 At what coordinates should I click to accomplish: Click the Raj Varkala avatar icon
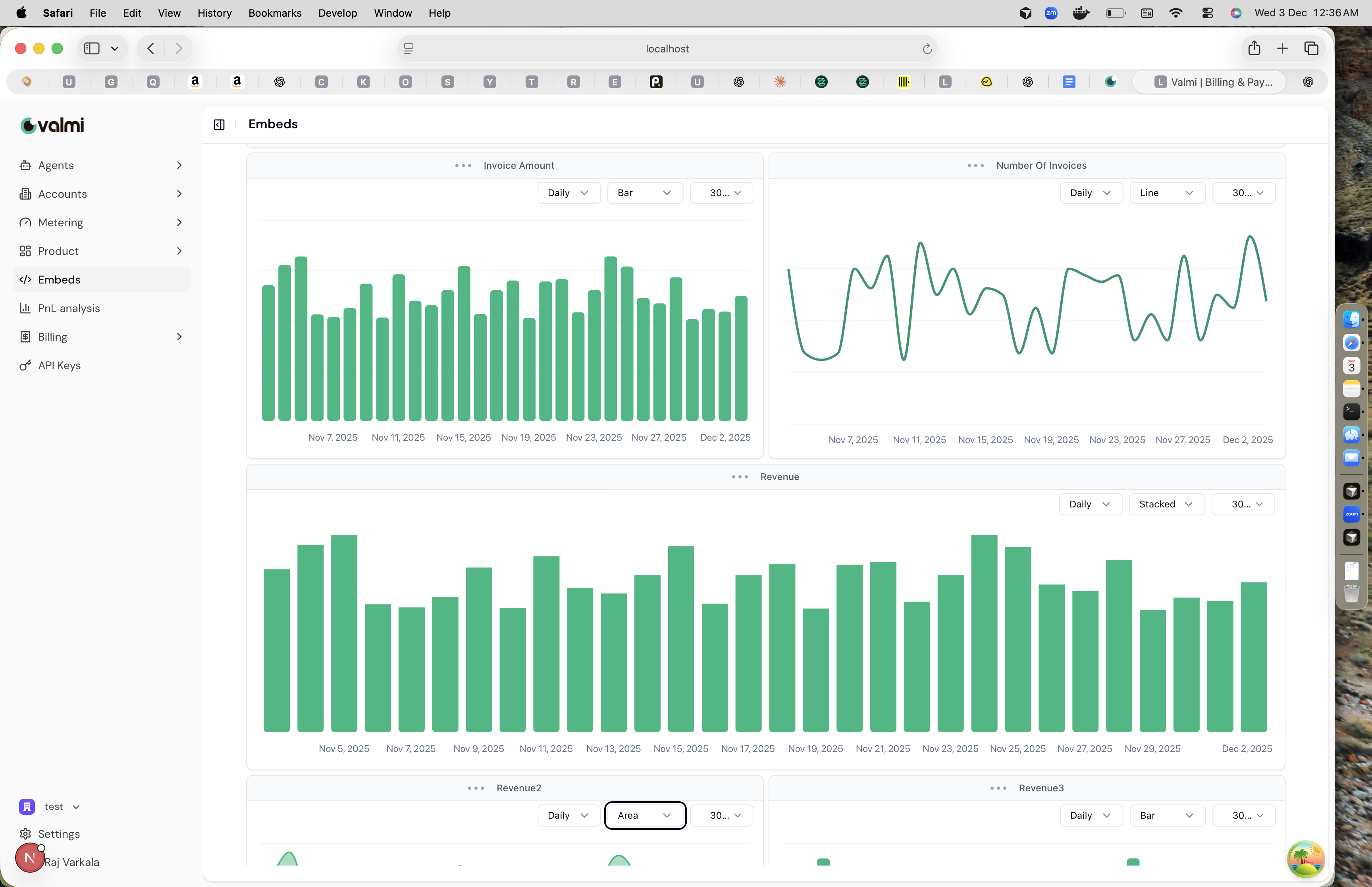(x=29, y=858)
